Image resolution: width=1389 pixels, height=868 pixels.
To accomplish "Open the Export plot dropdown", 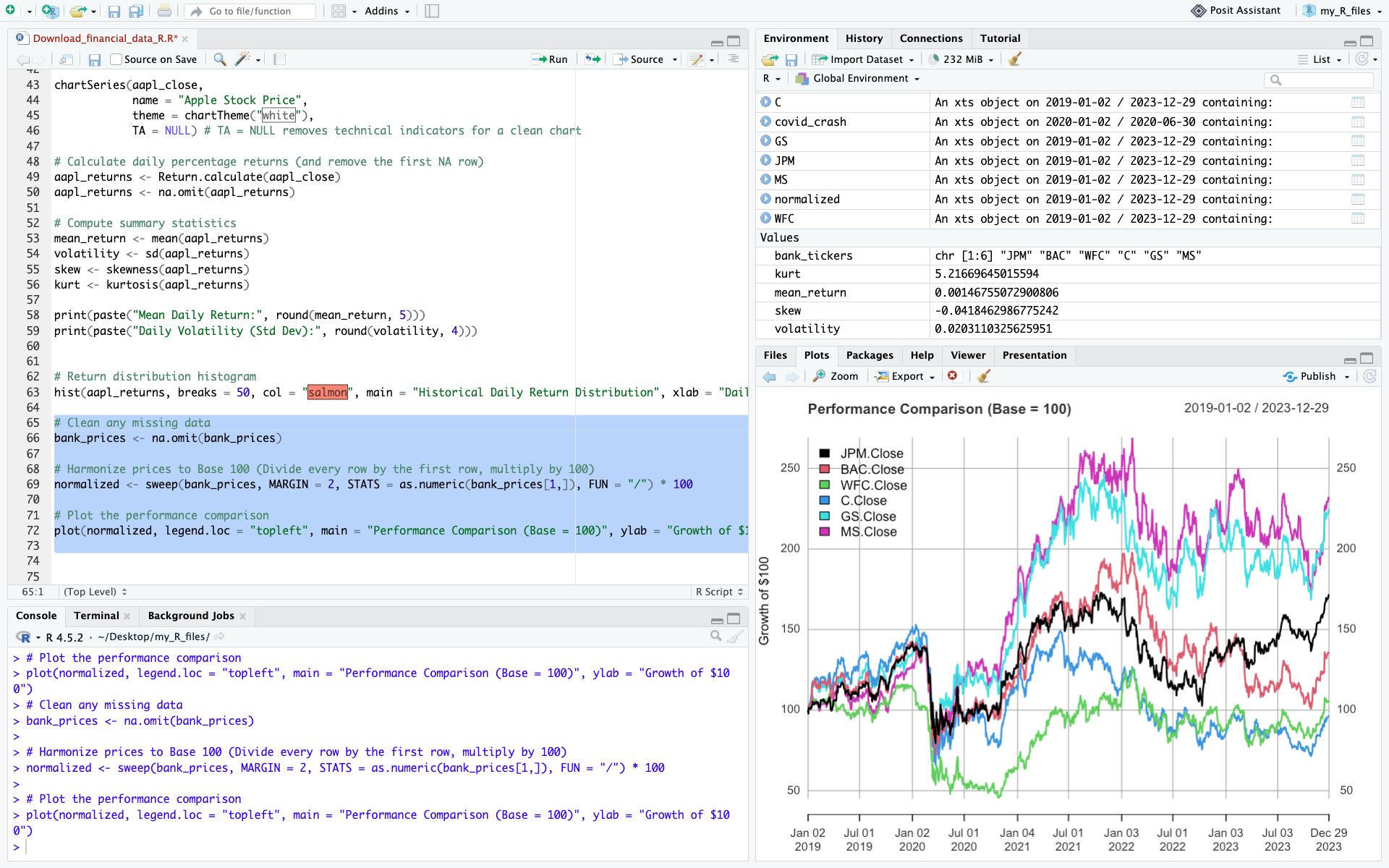I will (905, 376).
